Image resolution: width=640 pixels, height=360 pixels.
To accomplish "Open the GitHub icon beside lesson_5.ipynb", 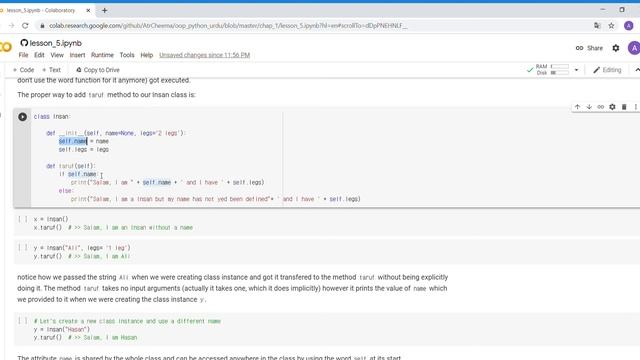I will click(24, 43).
